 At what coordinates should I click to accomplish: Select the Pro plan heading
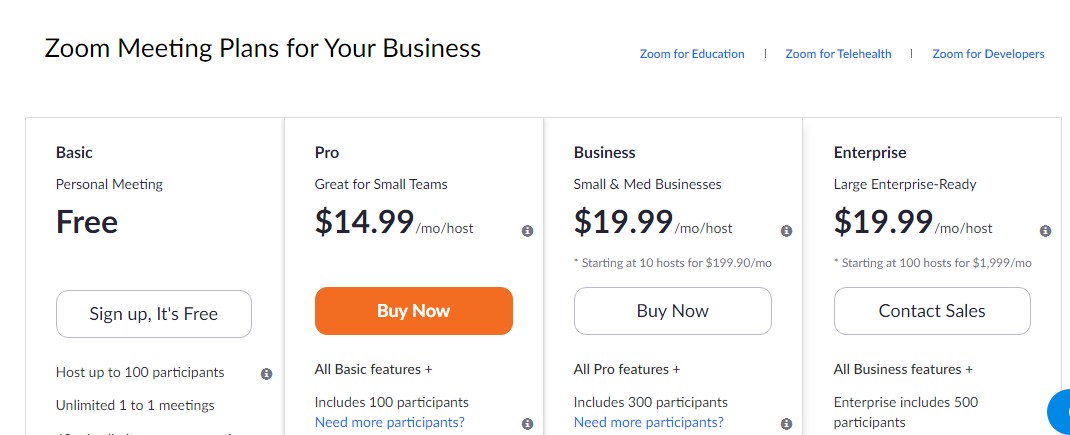click(x=327, y=153)
